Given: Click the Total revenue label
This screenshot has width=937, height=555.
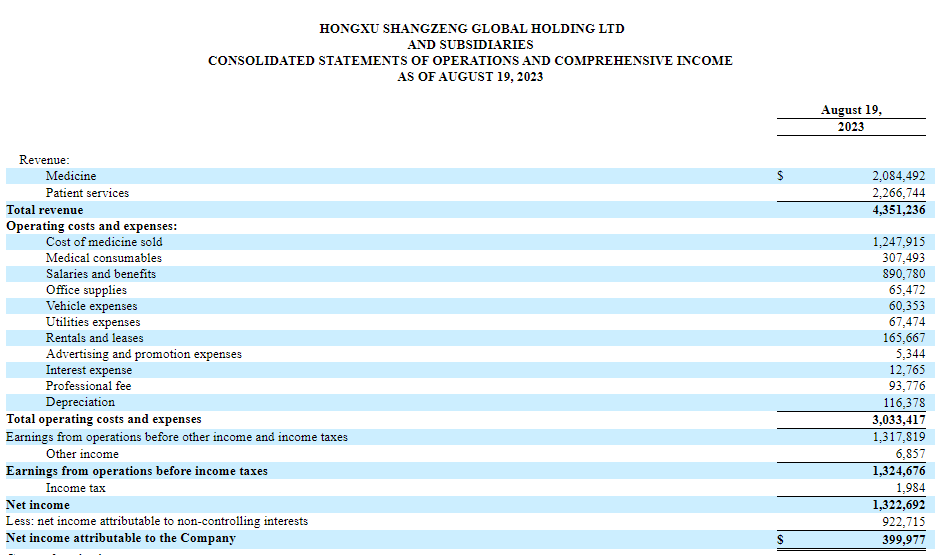Looking at the screenshot, I should click(45, 210).
